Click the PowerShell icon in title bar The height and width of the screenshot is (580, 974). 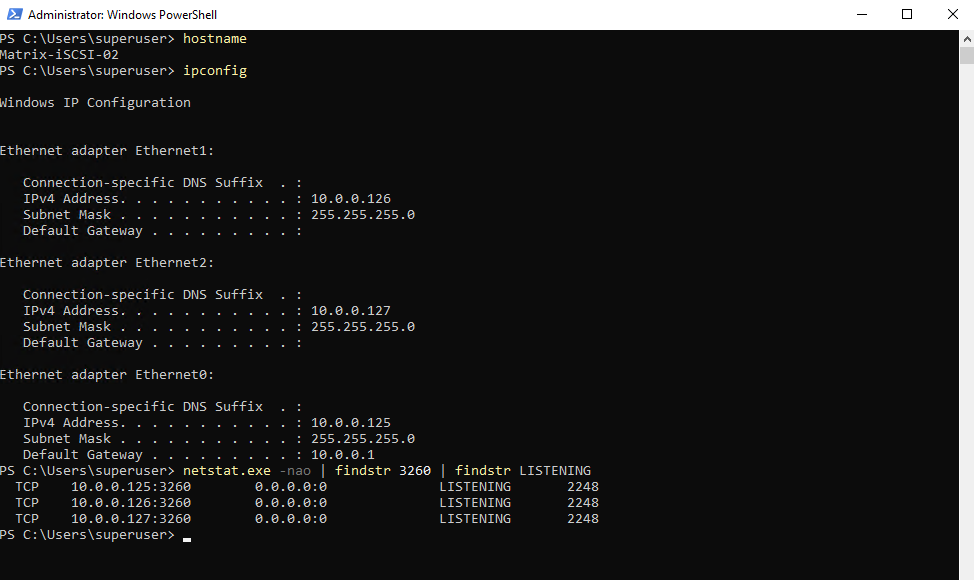pos(15,15)
